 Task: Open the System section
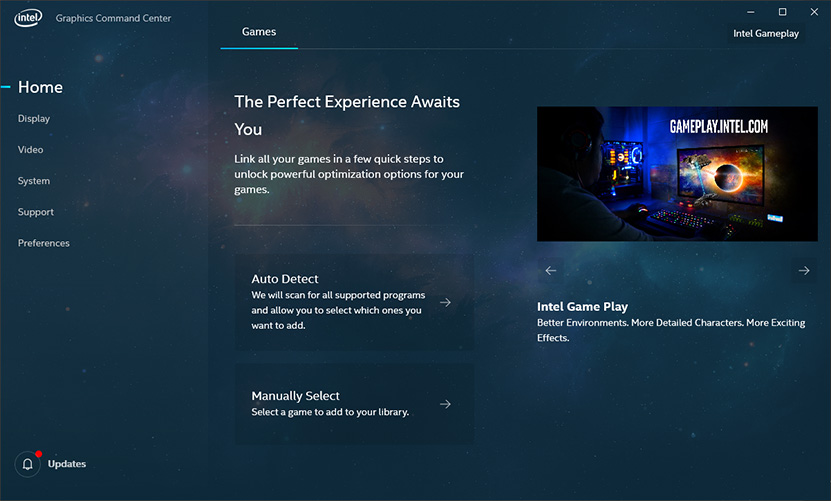pyautogui.click(x=33, y=181)
